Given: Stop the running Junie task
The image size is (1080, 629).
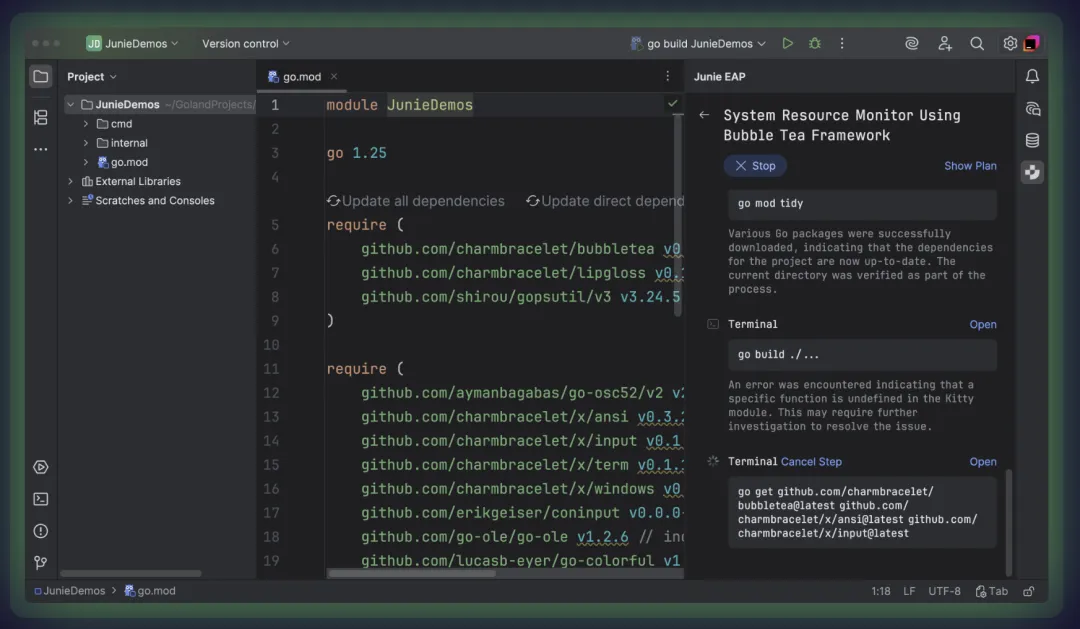Looking at the screenshot, I should (x=755, y=166).
